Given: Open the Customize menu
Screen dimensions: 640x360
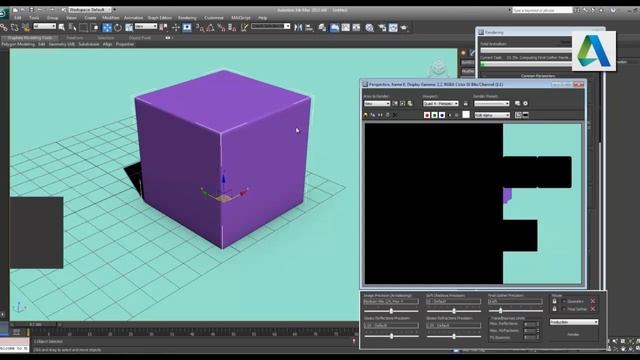Looking at the screenshot, I should (213, 18).
